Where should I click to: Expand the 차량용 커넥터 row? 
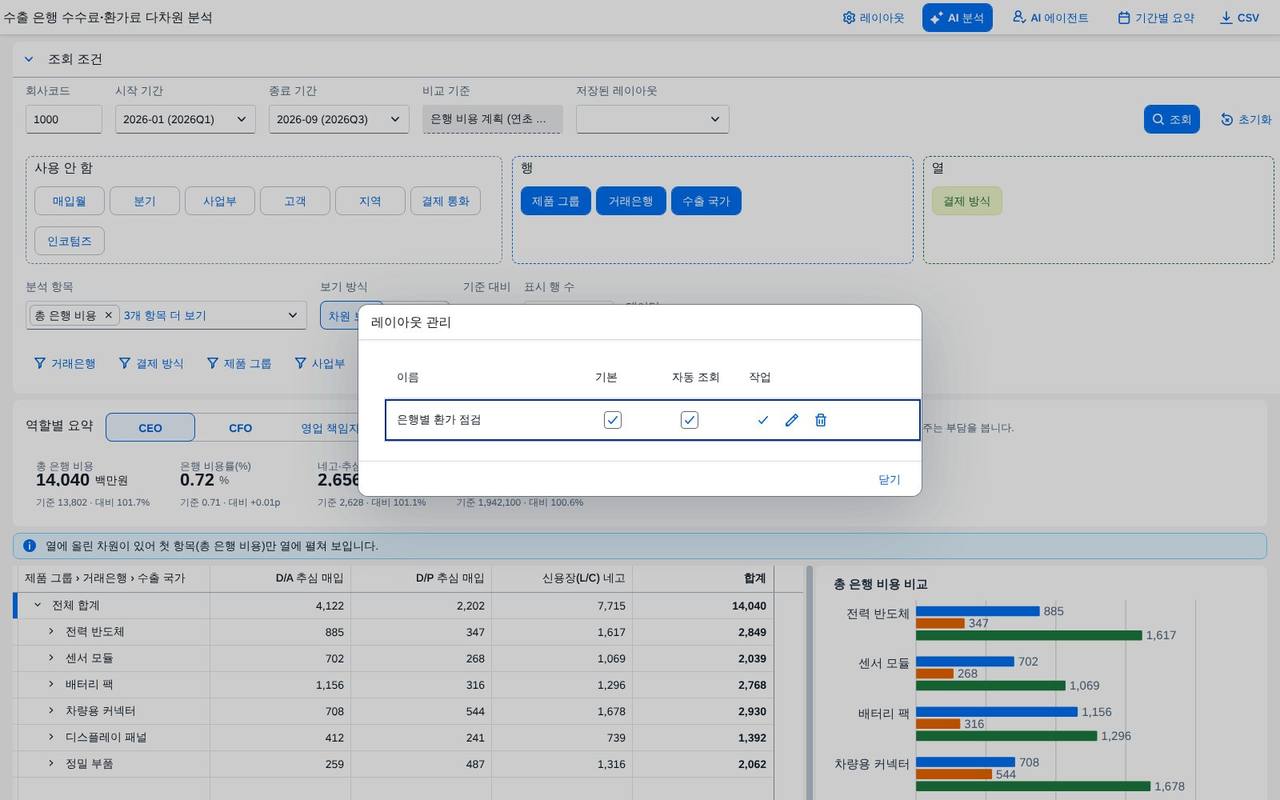52,711
